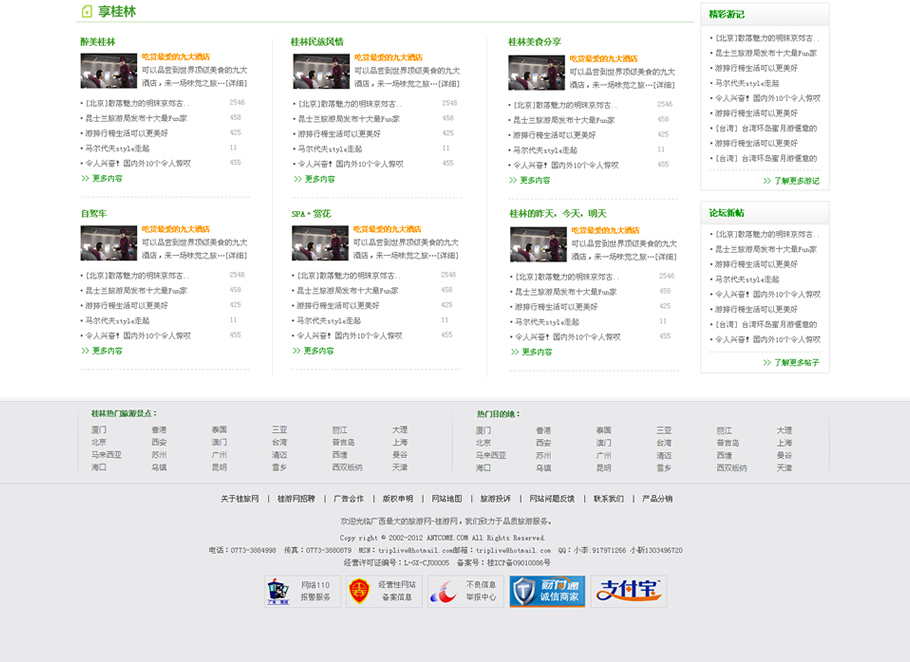Click the green icon beside 享桂林 heading
The image size is (910, 662).
(x=88, y=12)
